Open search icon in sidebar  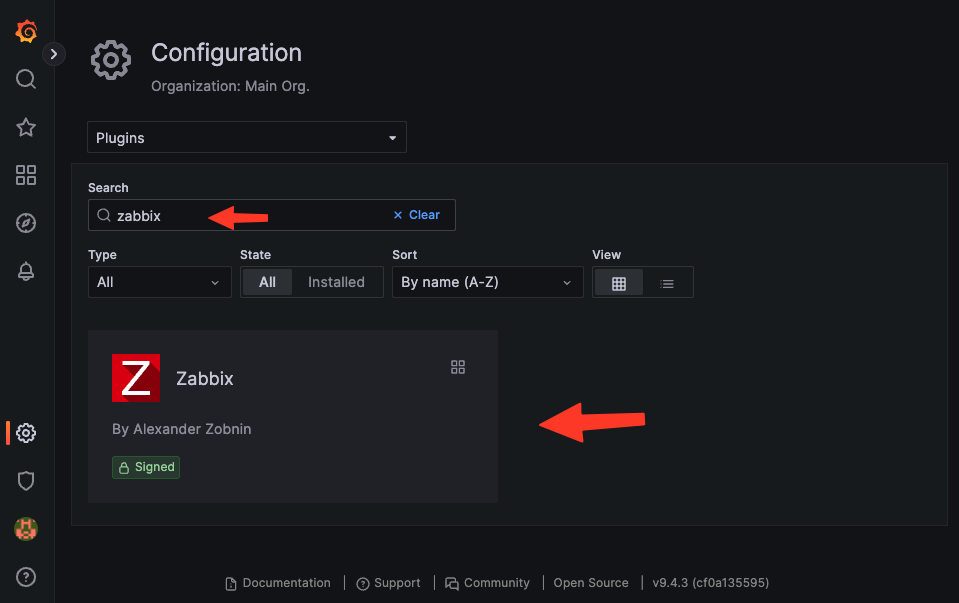(x=26, y=79)
